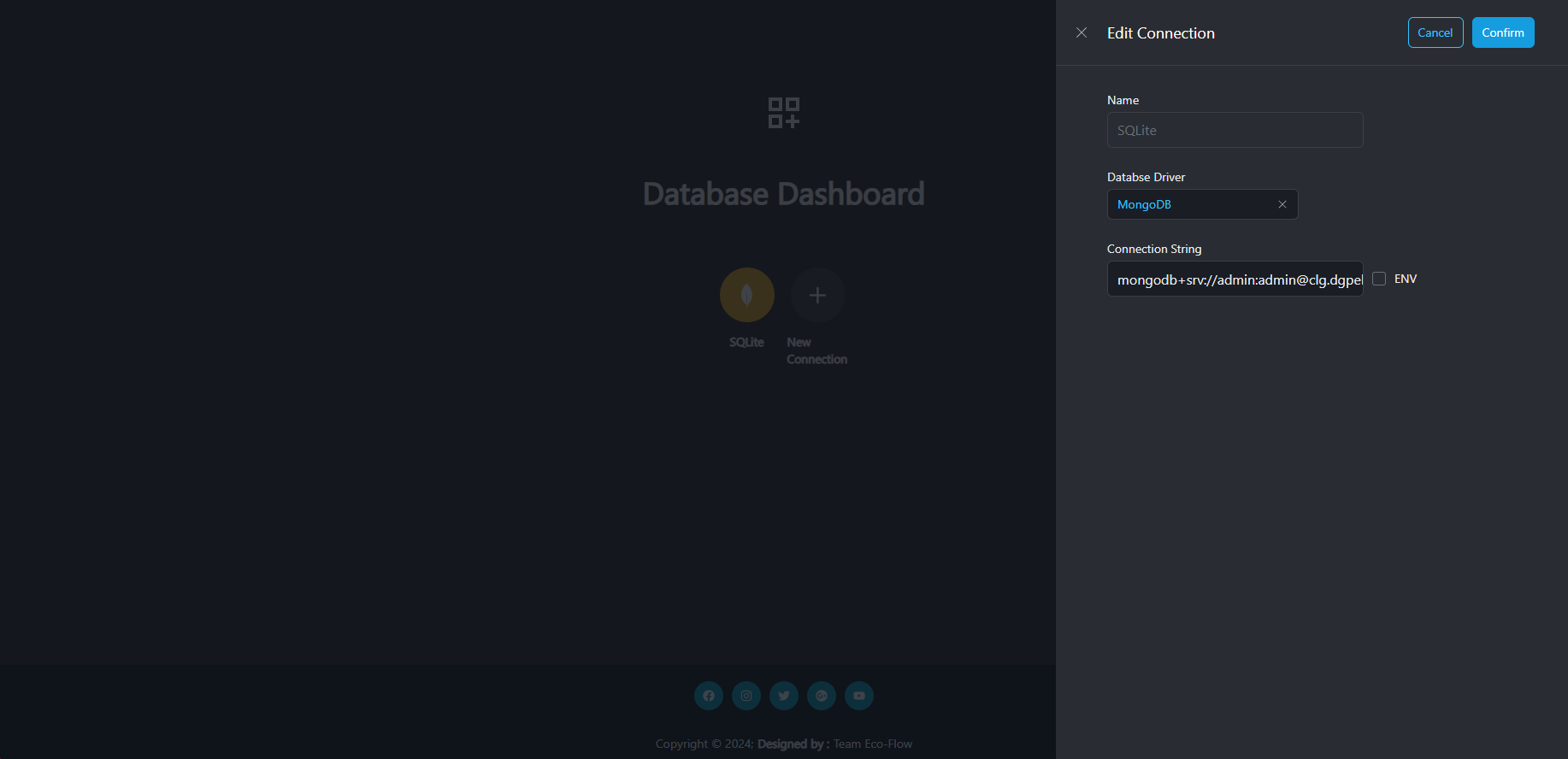Clear the MongoDB driver selection
This screenshot has width=1568, height=759.
click(x=1282, y=204)
